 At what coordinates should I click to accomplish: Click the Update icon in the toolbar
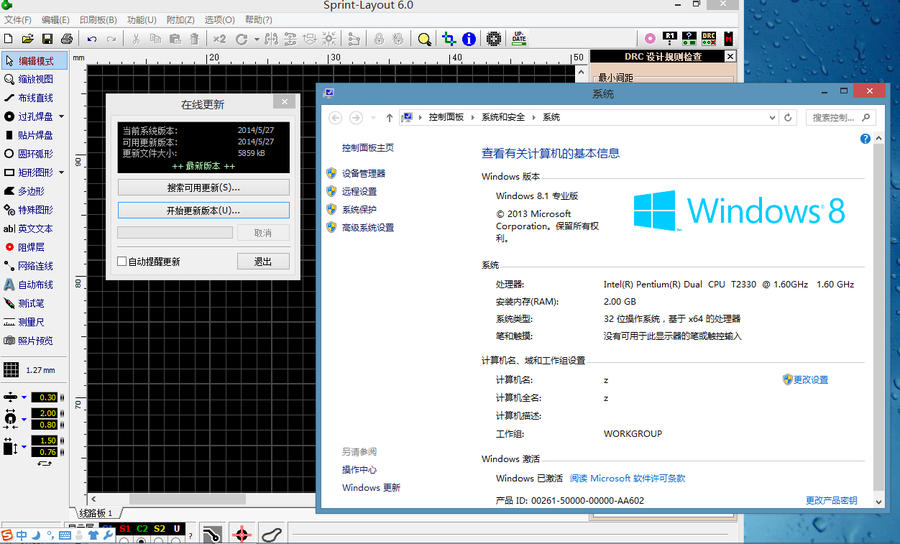pos(519,39)
